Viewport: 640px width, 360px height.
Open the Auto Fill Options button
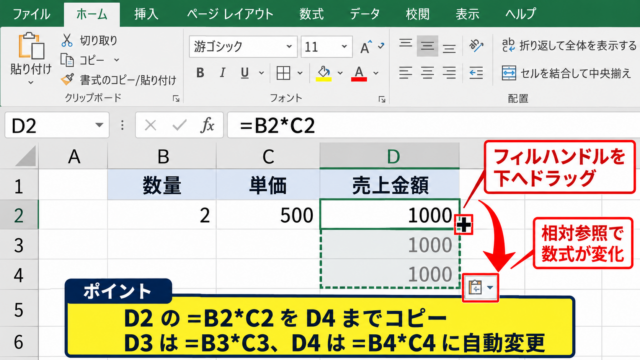[x=480, y=288]
